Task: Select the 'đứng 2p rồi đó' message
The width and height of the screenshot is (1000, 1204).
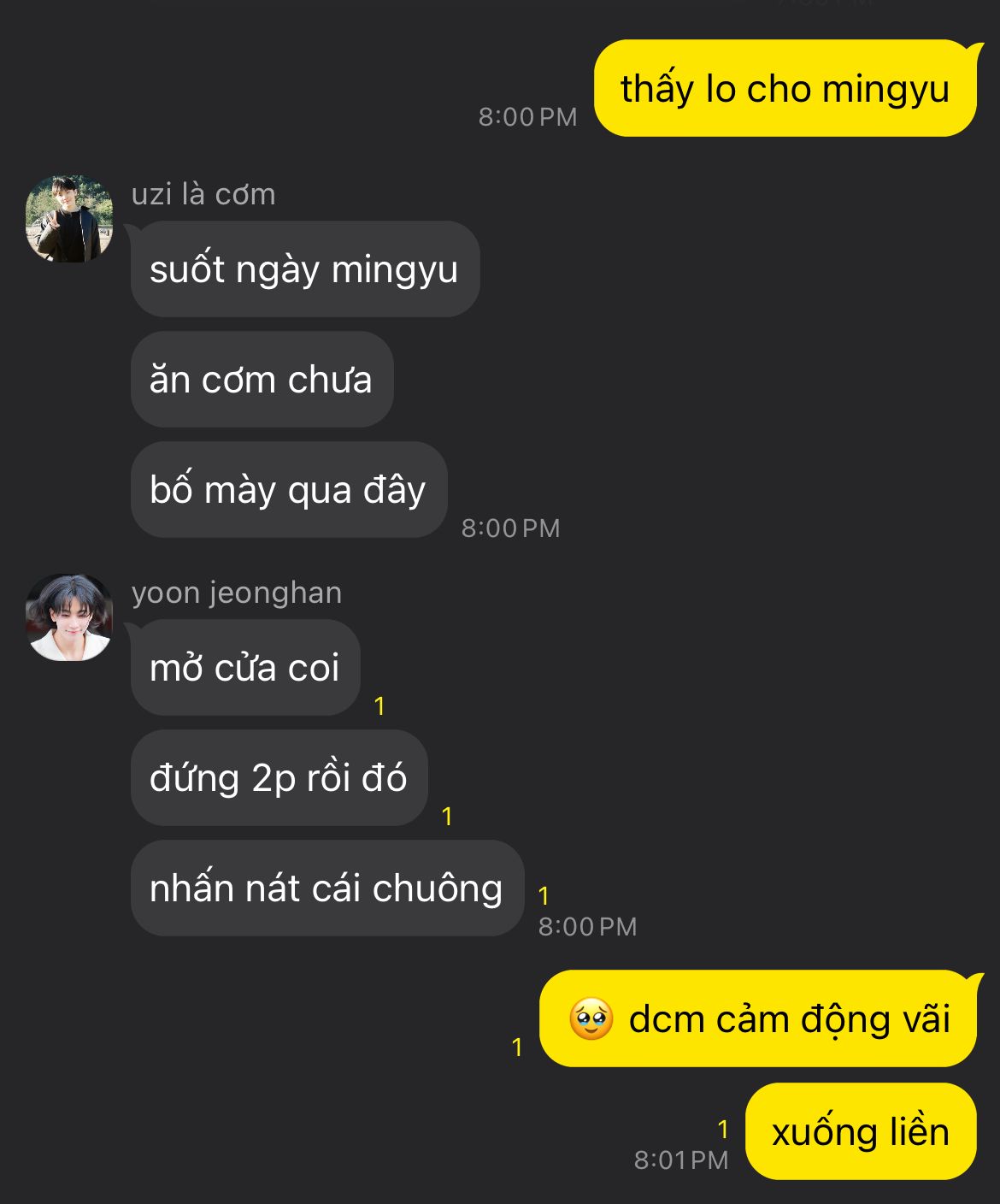Action: tap(279, 778)
